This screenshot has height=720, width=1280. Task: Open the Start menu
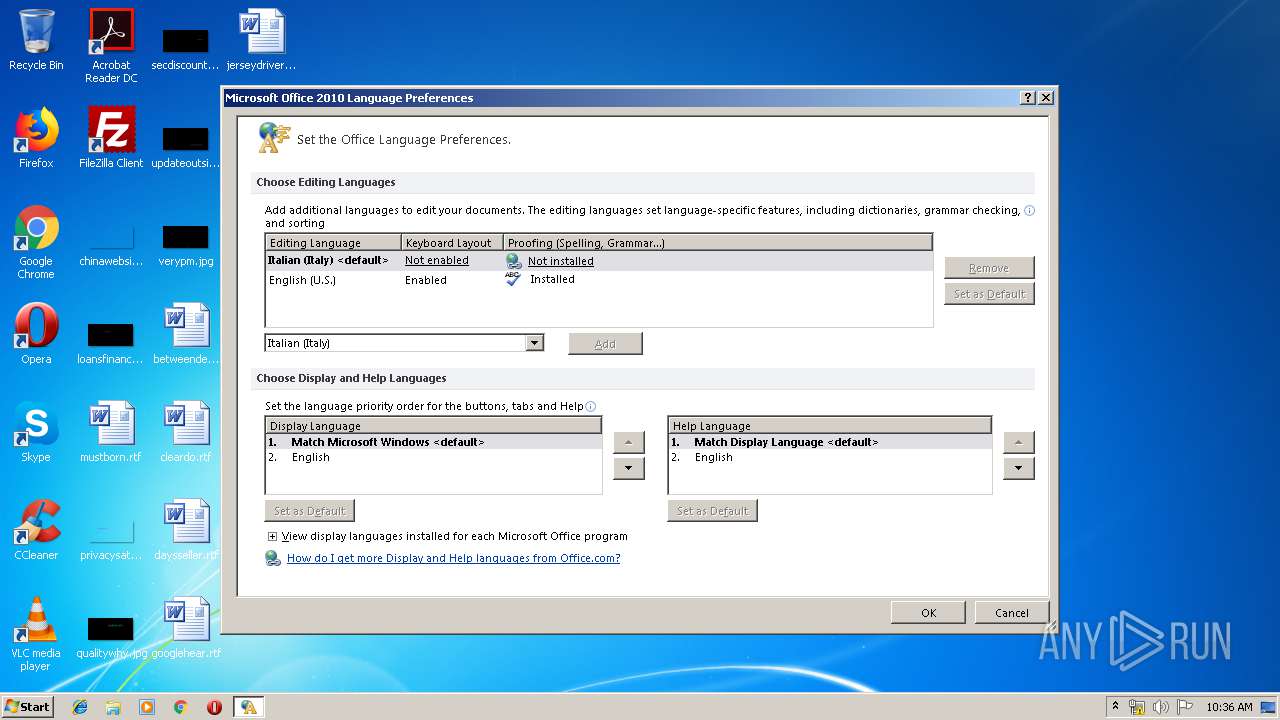click(28, 707)
